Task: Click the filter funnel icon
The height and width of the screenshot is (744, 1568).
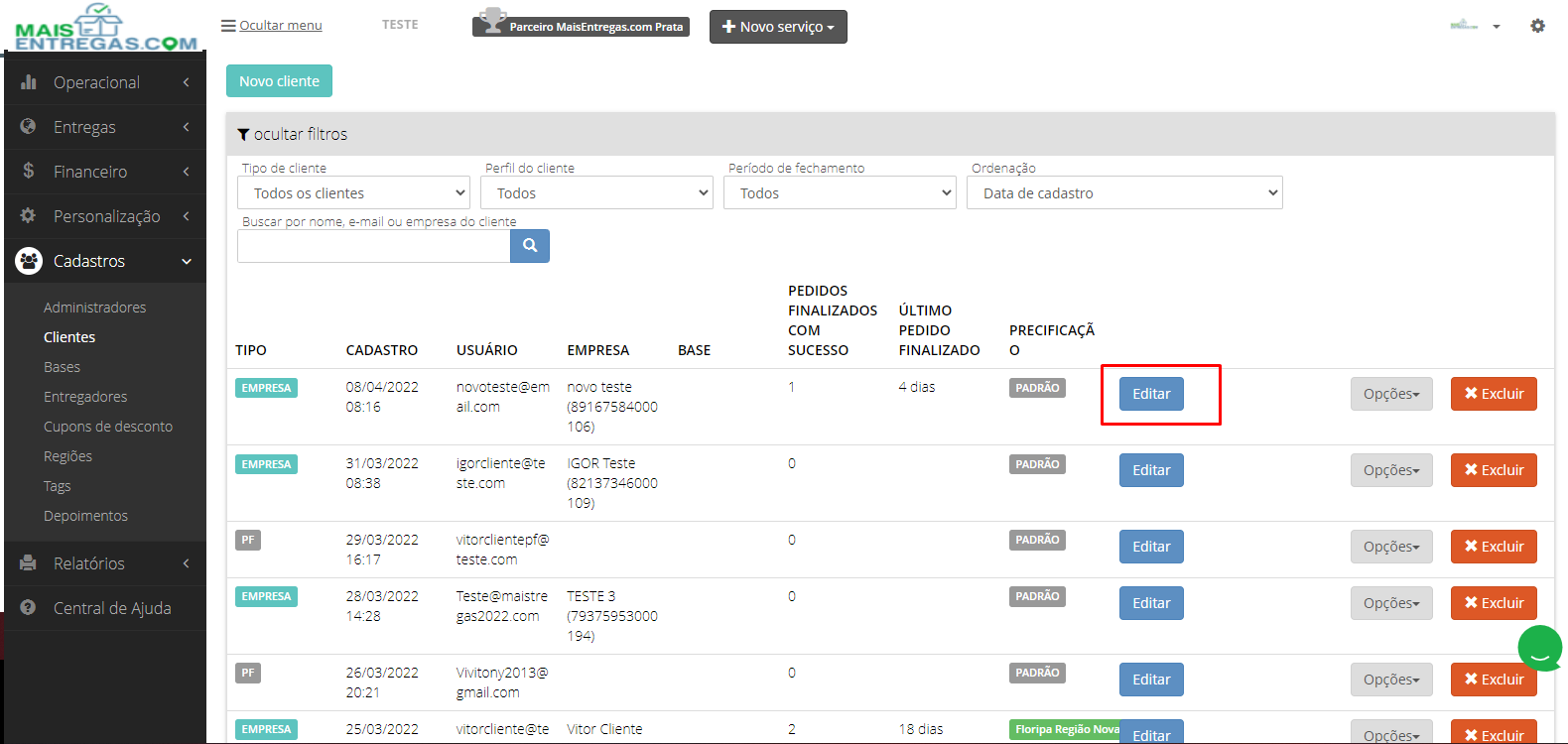Action: 243,135
